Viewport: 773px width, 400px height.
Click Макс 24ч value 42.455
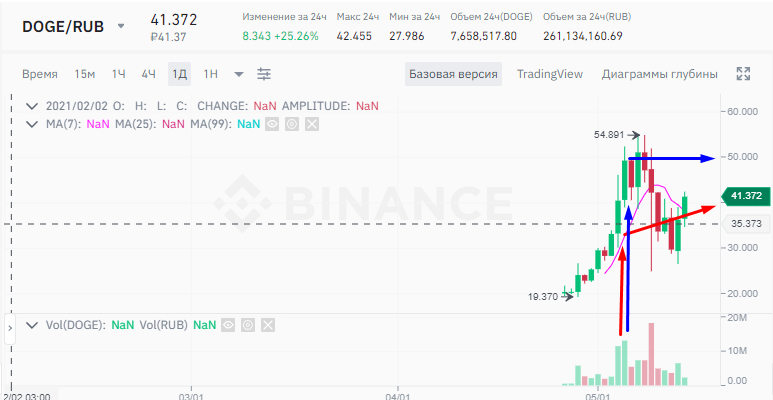(354, 36)
